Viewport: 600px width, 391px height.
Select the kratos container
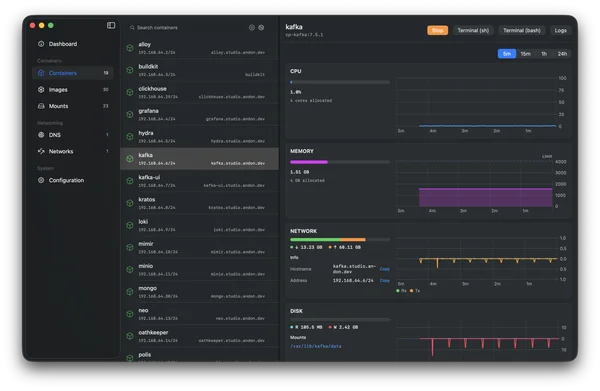pyautogui.click(x=199, y=203)
